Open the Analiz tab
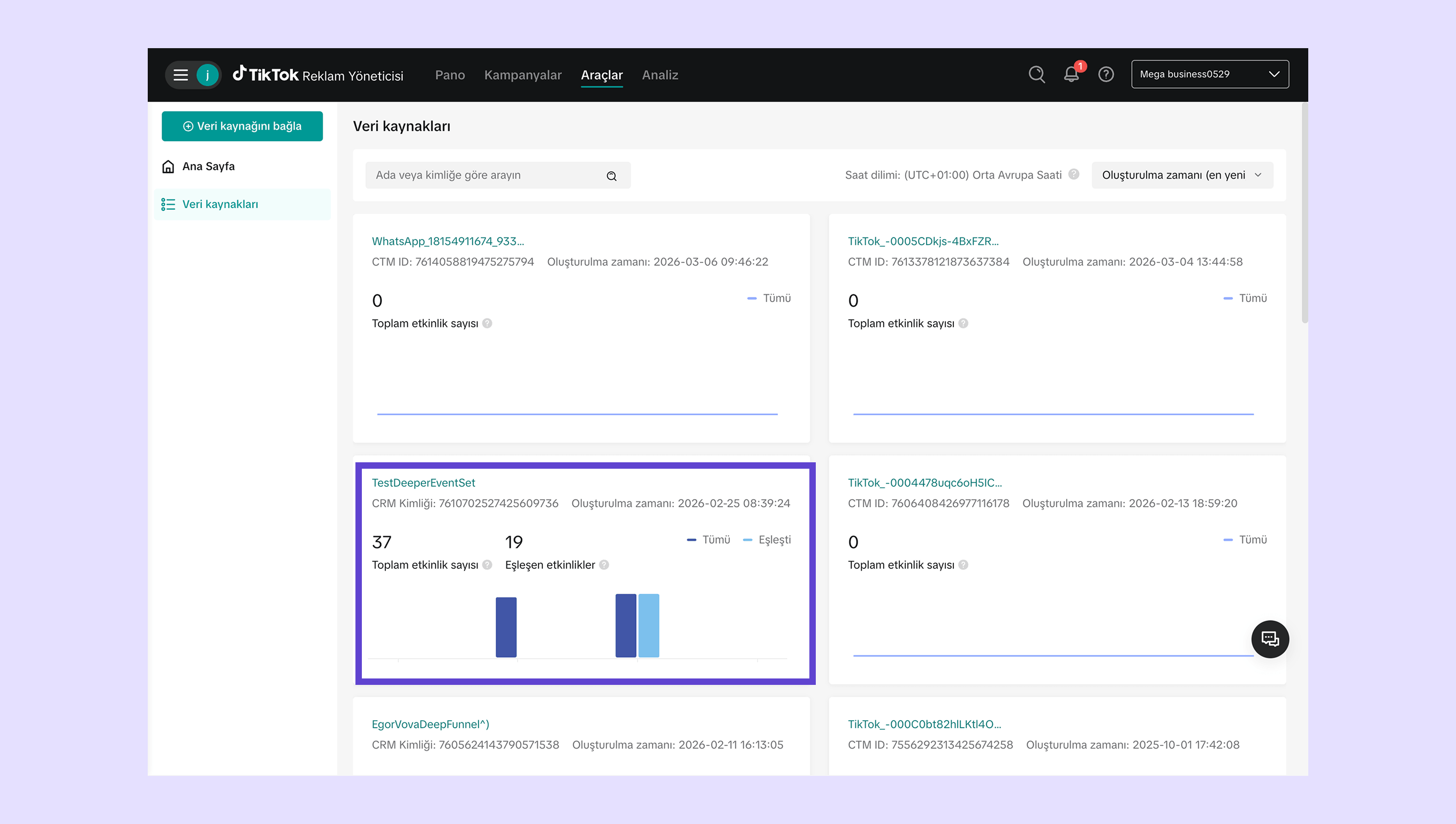 (659, 75)
